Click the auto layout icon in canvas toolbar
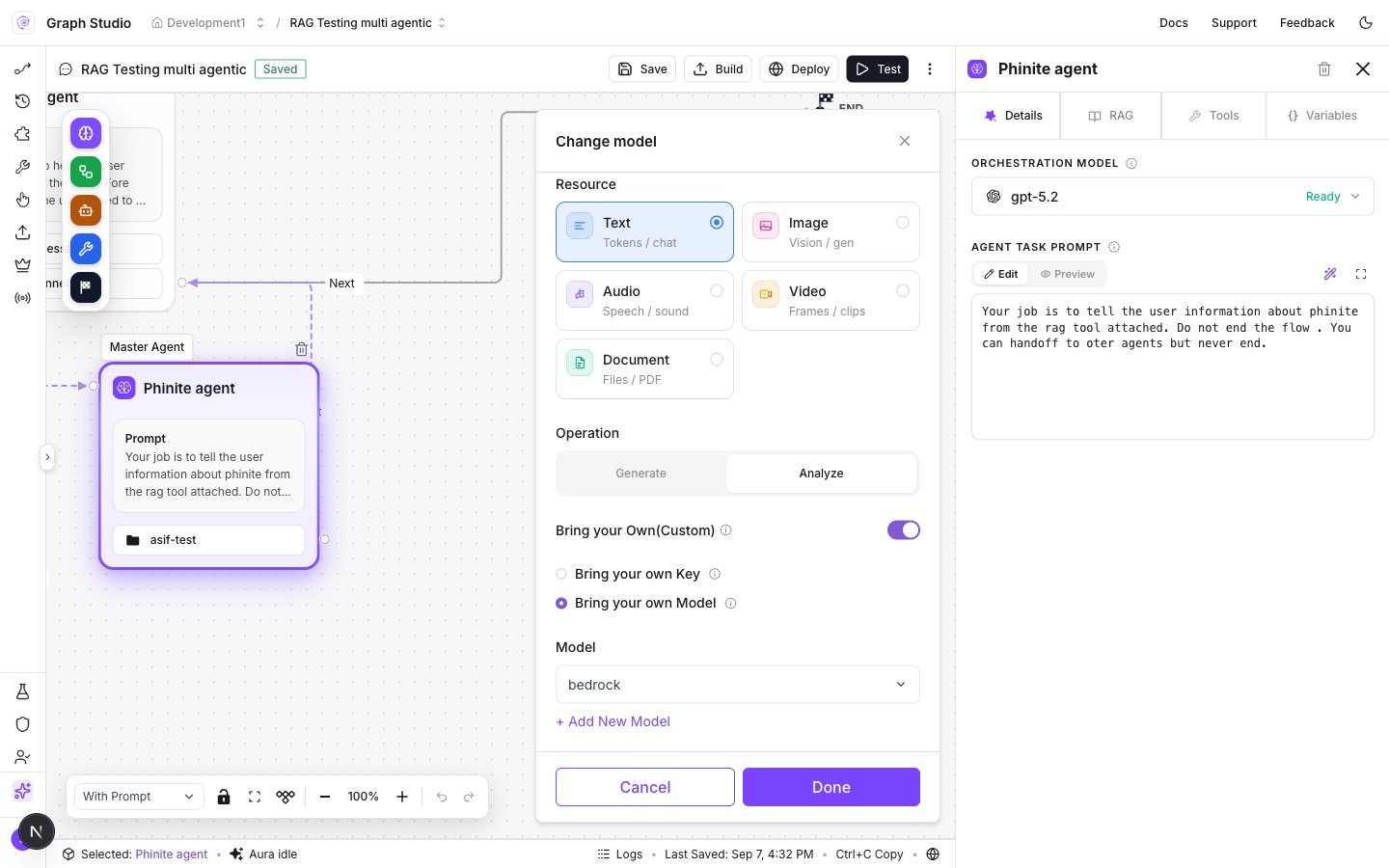This screenshot has height=868, width=1389. (286, 797)
